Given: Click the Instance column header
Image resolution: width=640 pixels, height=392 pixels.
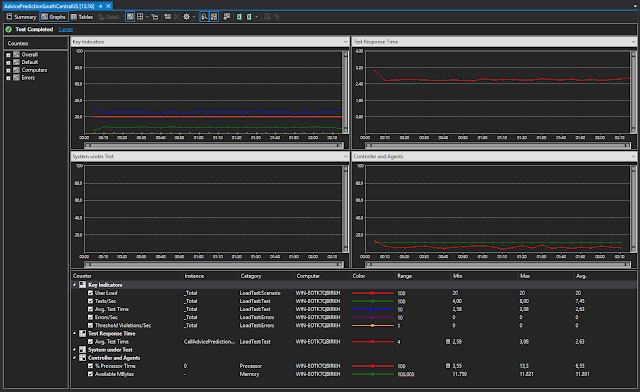Looking at the screenshot, I should point(210,276).
